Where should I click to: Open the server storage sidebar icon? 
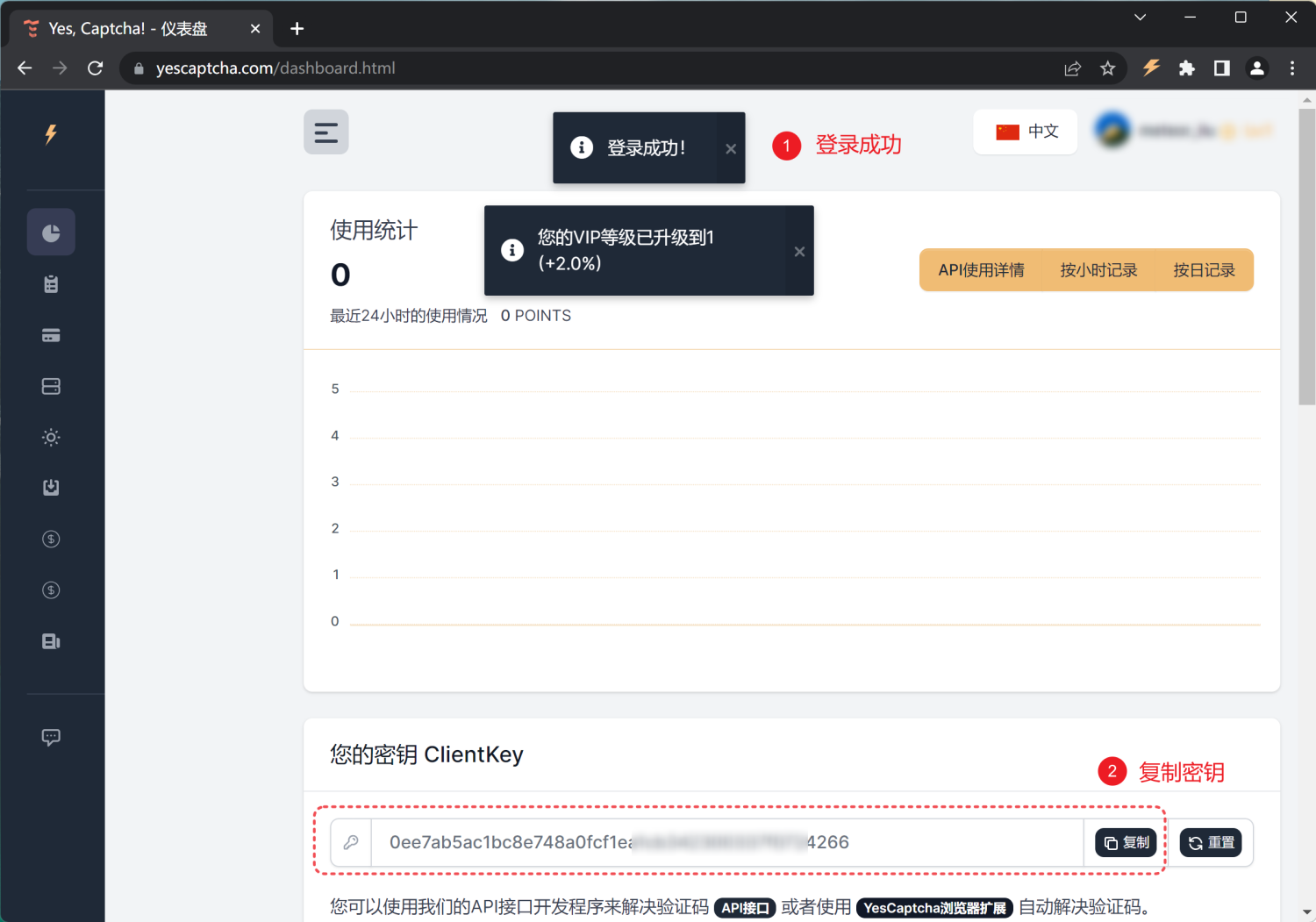tap(51, 386)
